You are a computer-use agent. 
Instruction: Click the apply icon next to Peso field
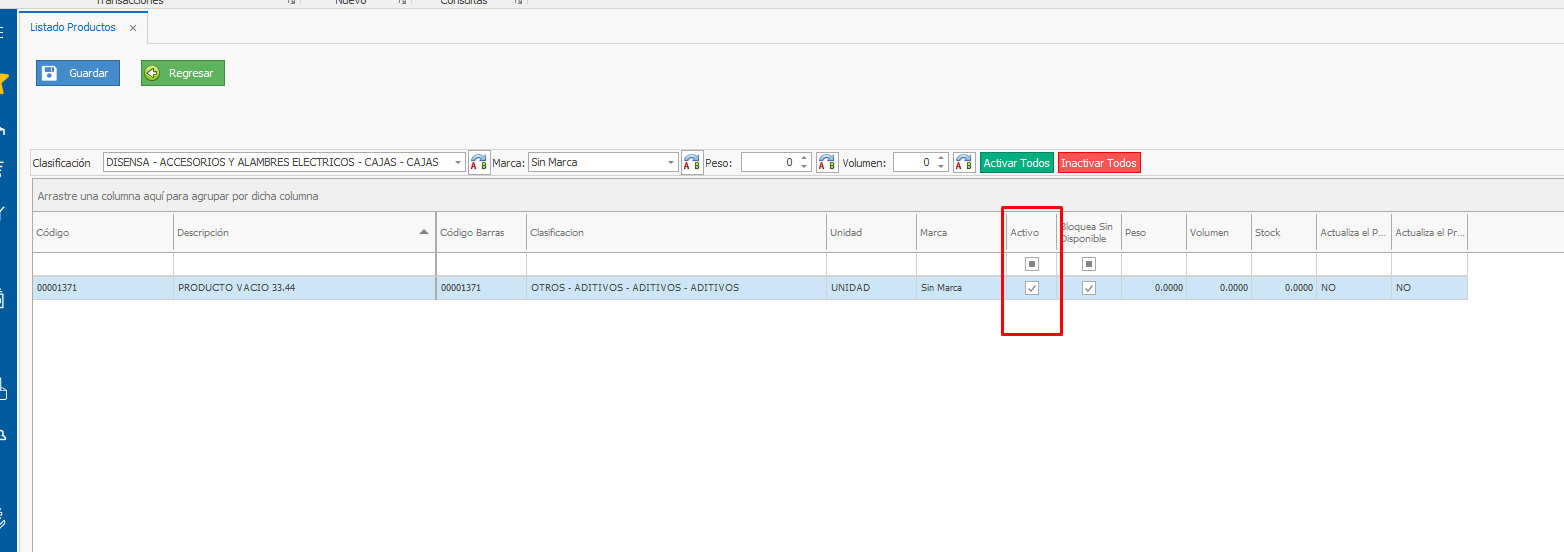coord(827,163)
